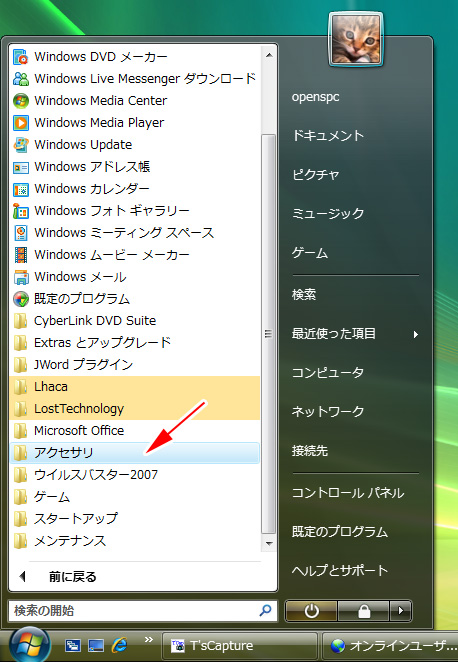Expand the JWord プラグイン folder
The height and width of the screenshot is (662, 458).
(134, 364)
